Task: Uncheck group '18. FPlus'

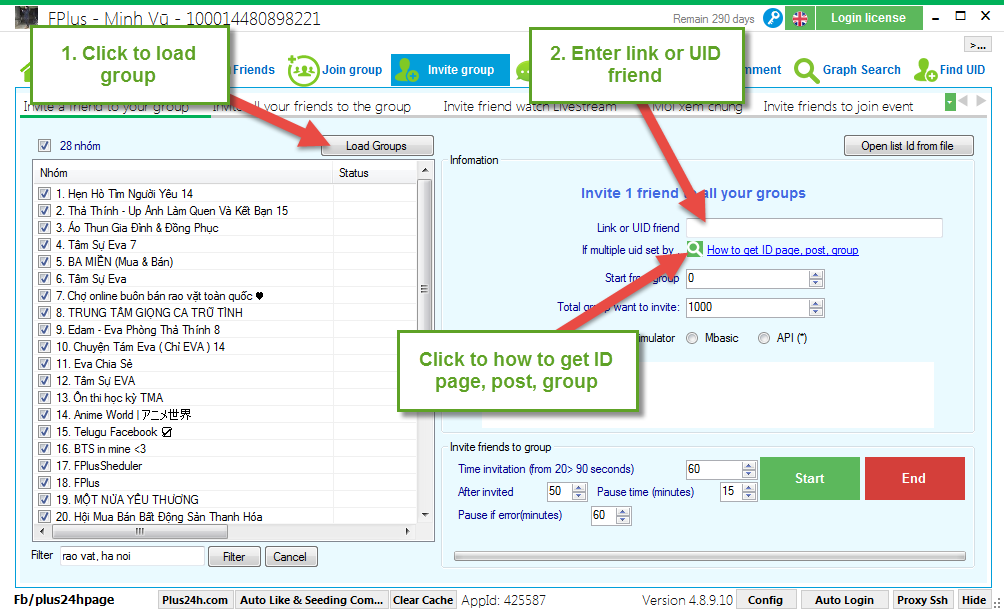Action: point(44,483)
